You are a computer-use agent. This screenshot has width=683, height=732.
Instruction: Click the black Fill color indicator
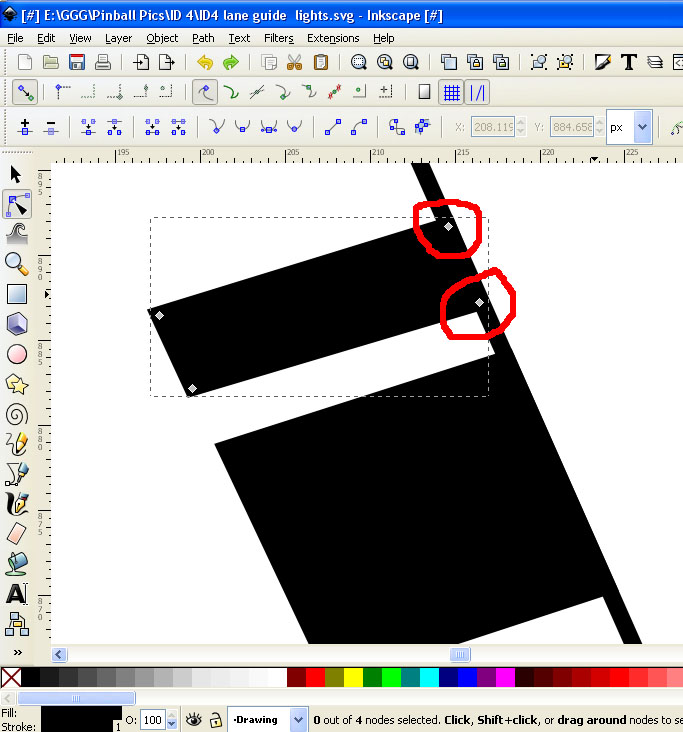click(80, 713)
